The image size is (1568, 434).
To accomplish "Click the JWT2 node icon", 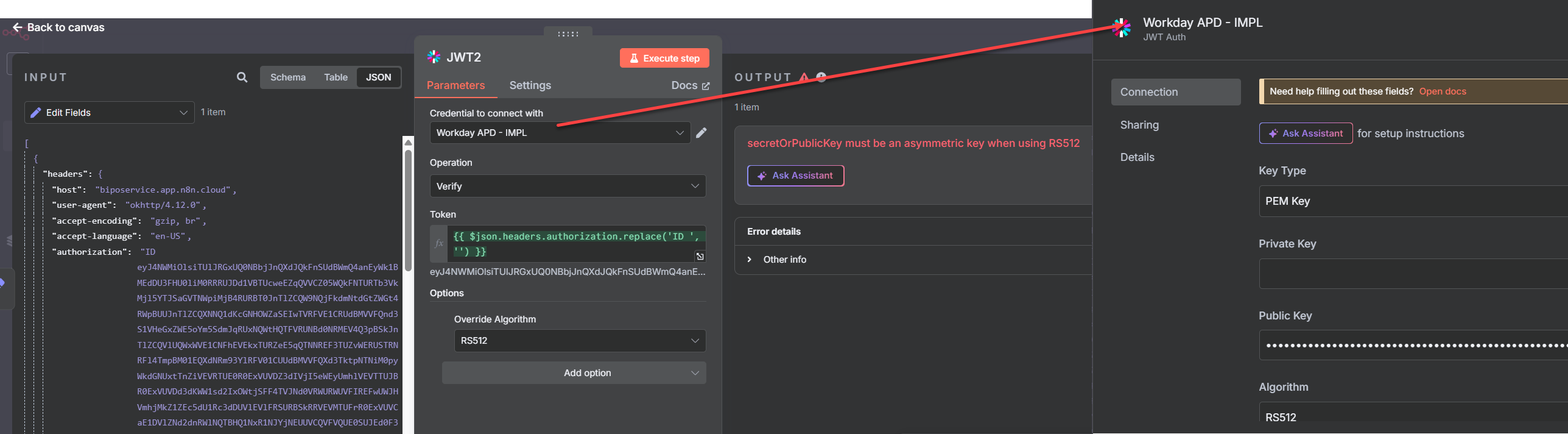I will [434, 57].
